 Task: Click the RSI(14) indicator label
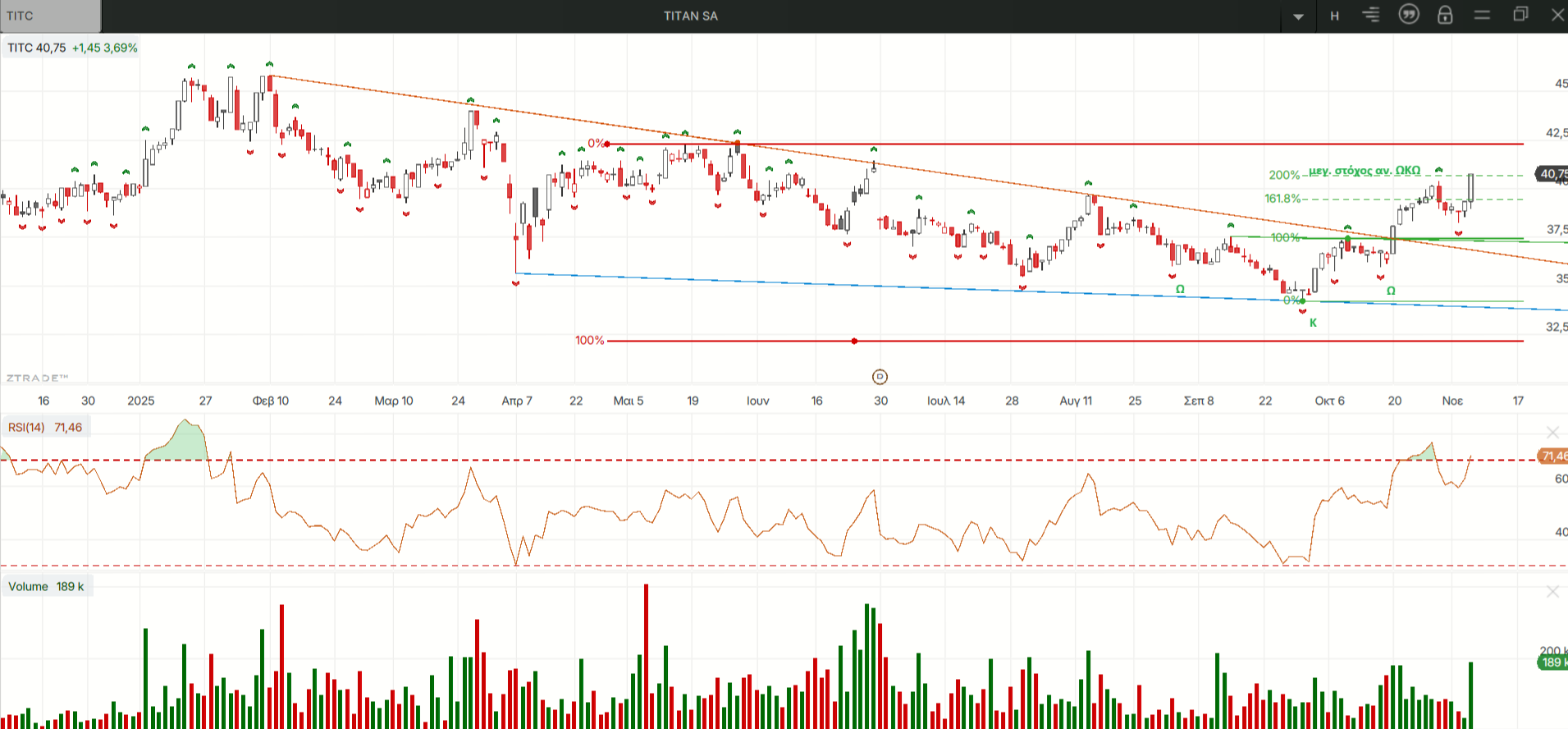[x=45, y=427]
